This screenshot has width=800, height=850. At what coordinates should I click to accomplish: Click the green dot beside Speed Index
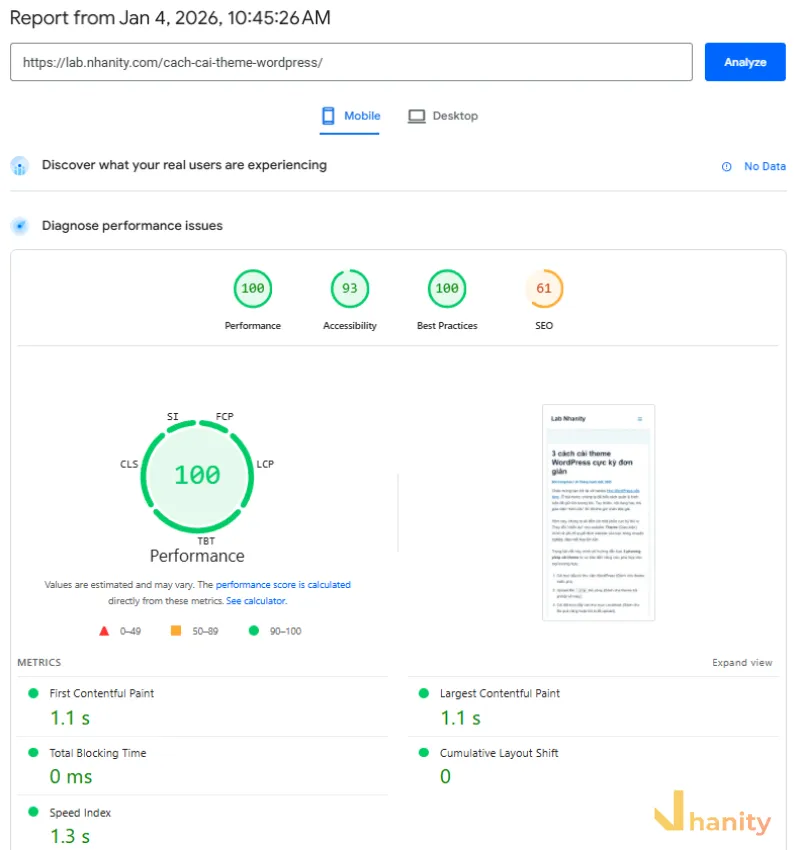pyautogui.click(x=33, y=812)
